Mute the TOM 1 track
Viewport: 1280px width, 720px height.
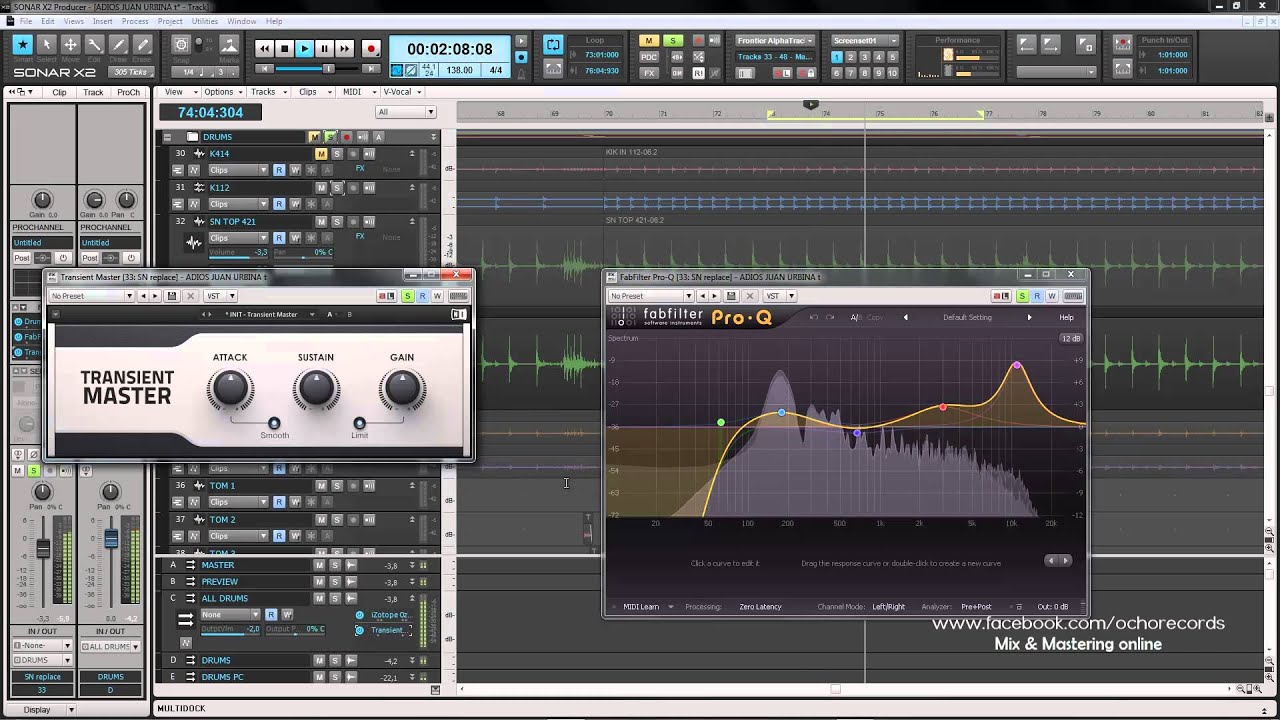point(321,486)
